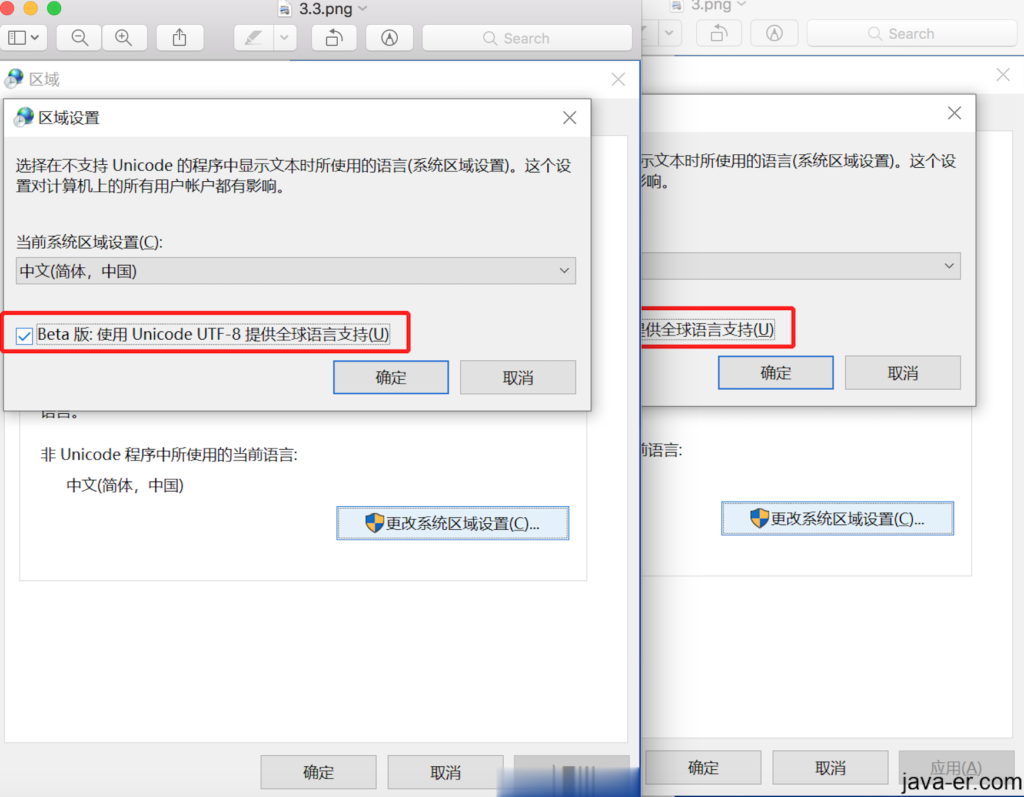The image size is (1024, 797).
Task: Click 确定 in the 区域设置 dialog
Action: [391, 377]
